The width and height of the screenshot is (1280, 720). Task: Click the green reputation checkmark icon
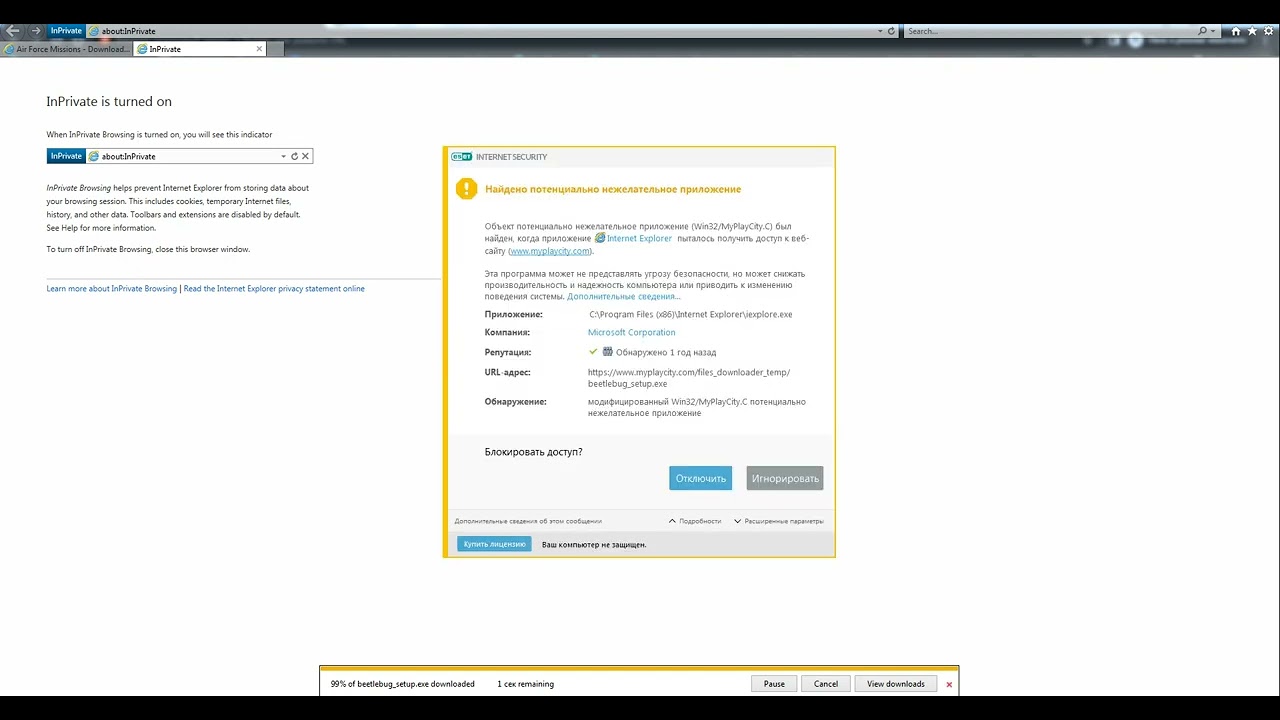coord(593,352)
